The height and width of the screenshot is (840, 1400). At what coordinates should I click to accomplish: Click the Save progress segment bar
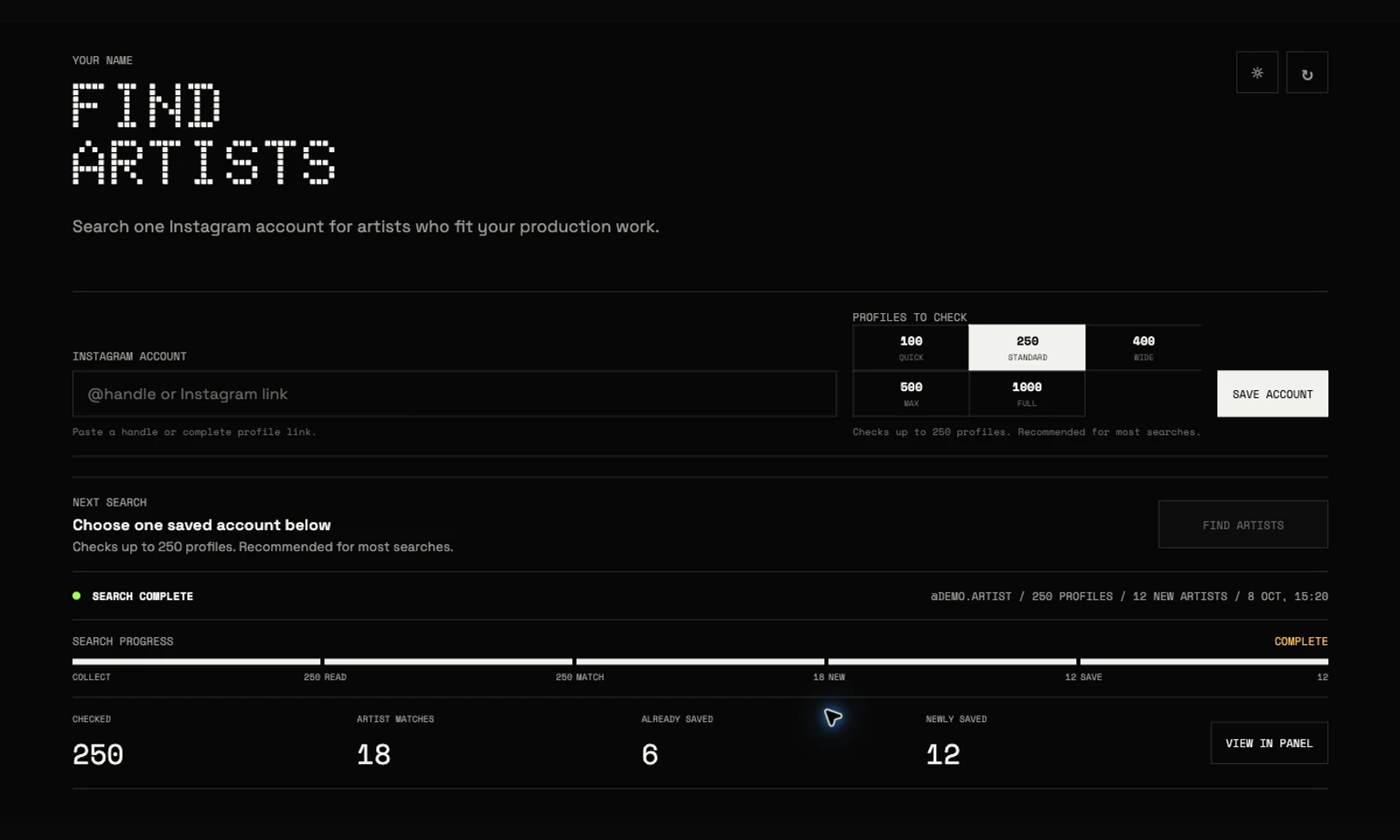1204,661
